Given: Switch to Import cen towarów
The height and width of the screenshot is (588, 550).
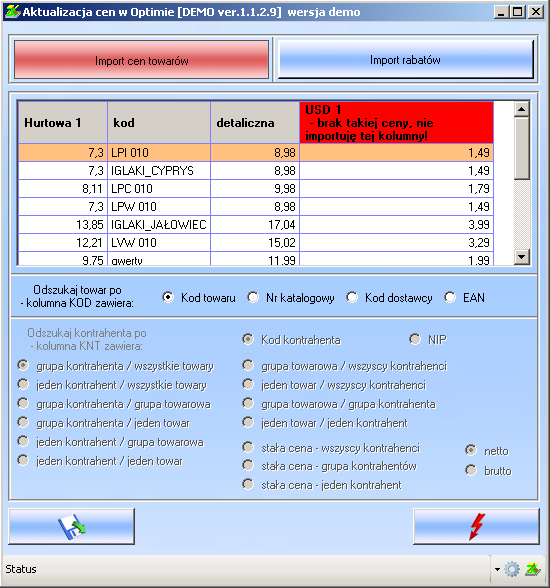Looking at the screenshot, I should 141,60.
